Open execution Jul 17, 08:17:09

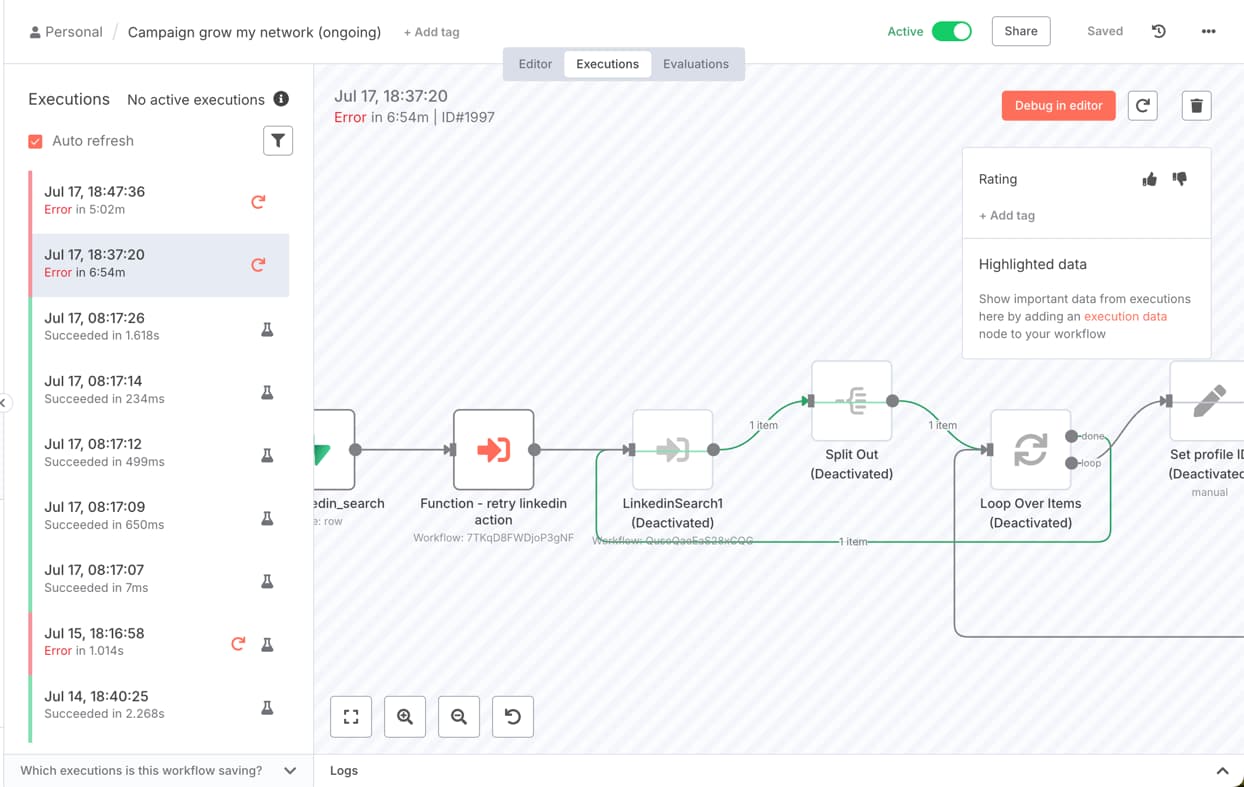click(160, 517)
